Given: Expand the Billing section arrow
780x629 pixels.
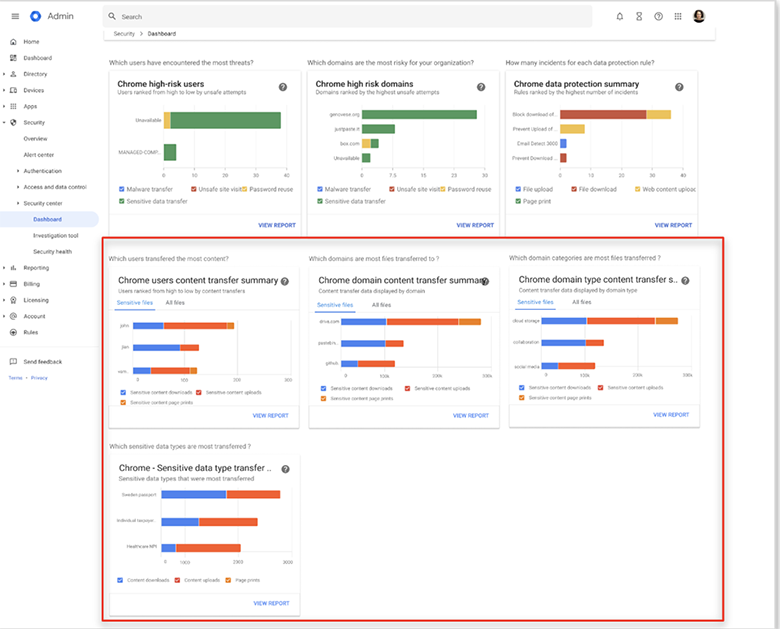Looking at the screenshot, I should tap(4, 284).
